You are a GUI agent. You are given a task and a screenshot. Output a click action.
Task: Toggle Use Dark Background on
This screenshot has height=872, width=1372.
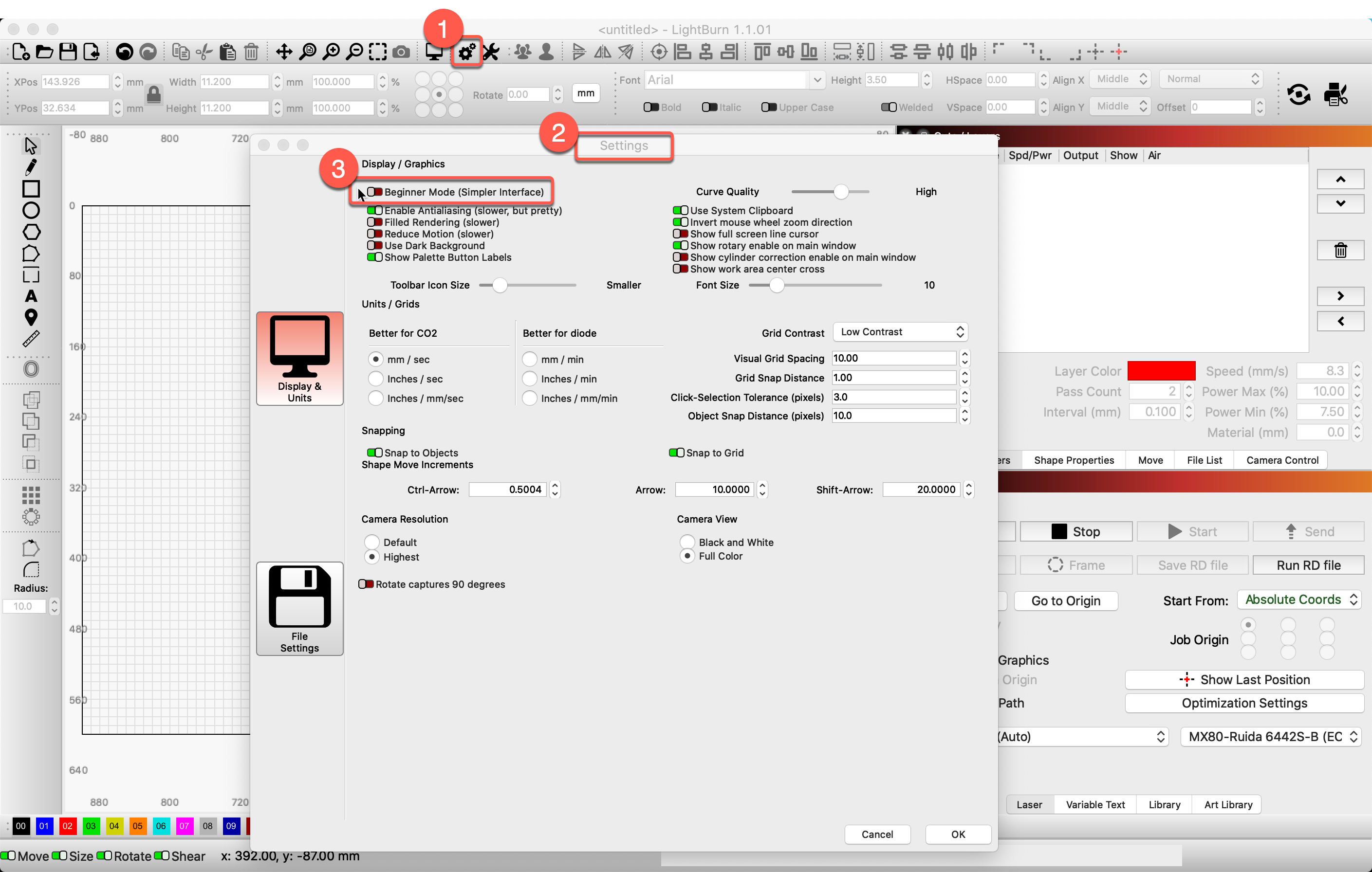[375, 245]
